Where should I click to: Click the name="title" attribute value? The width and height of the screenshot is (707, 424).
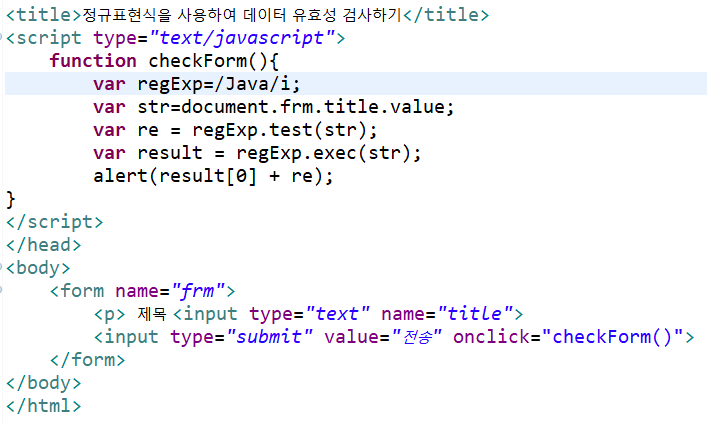tap(476, 314)
